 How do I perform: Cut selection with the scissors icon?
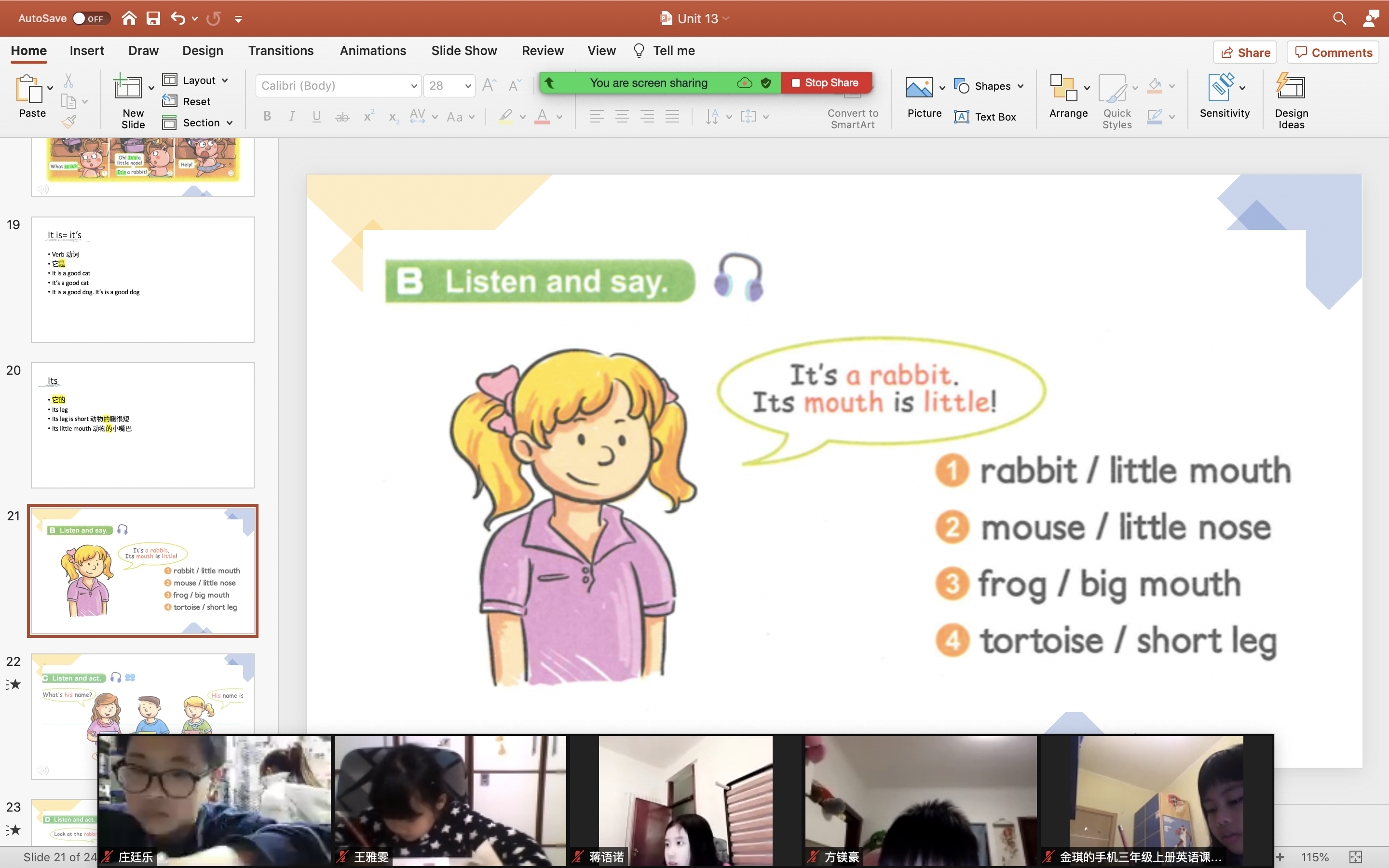click(68, 81)
